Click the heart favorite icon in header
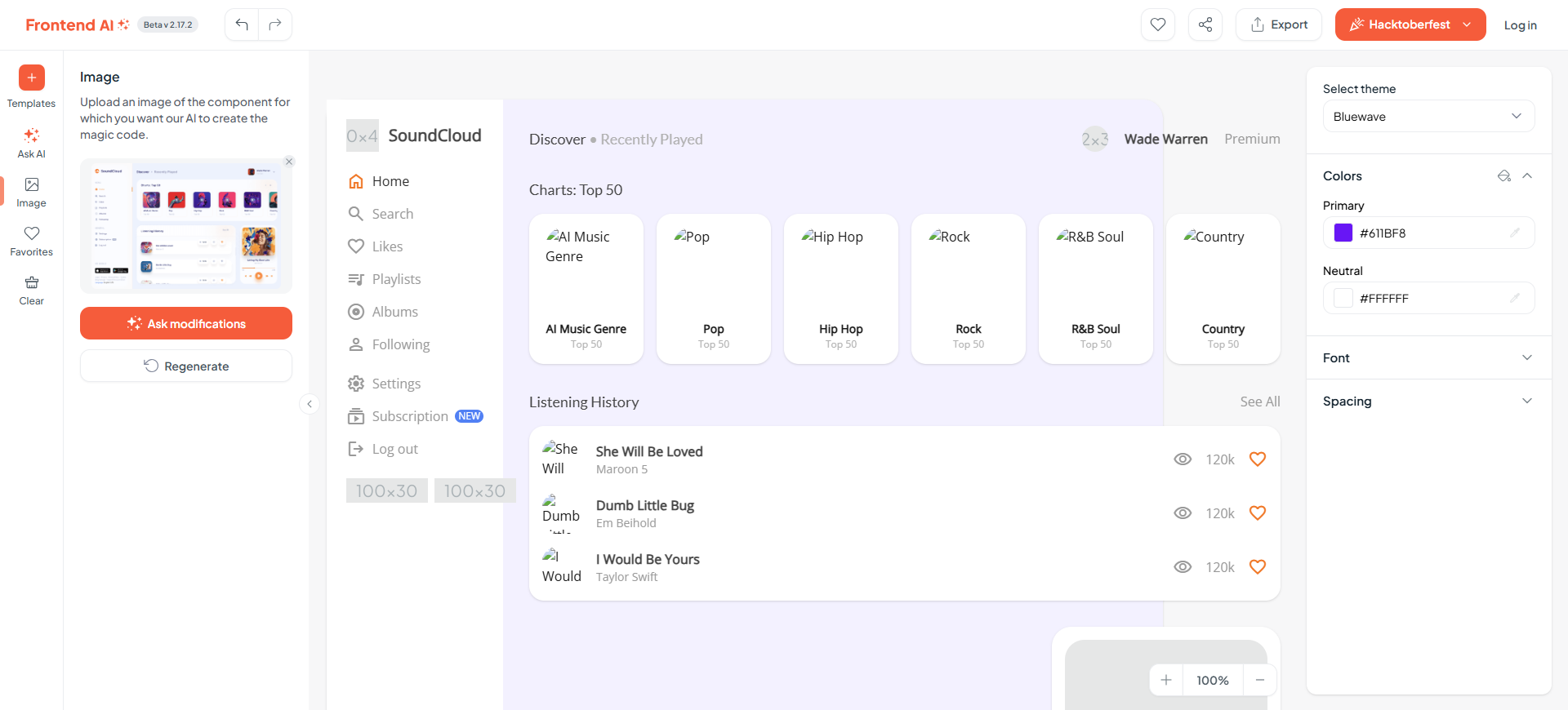 (1157, 24)
